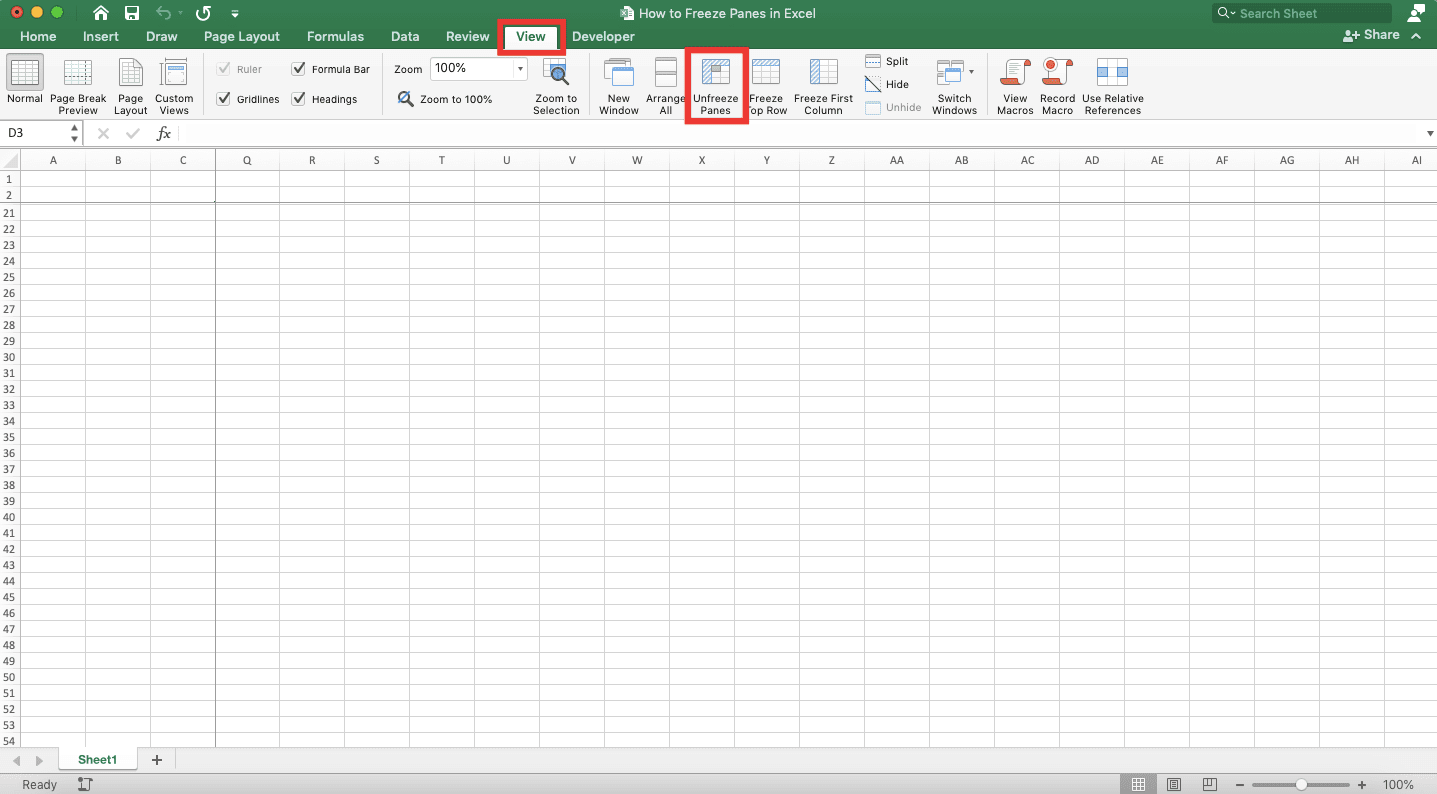1437x794 pixels.
Task: Open the Developer tab
Action: click(x=603, y=36)
